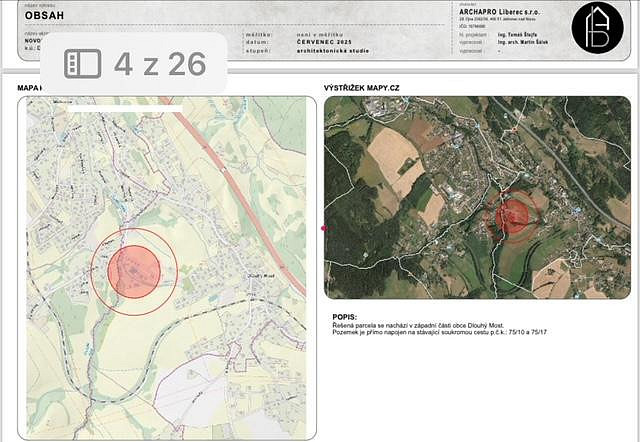Click the "architektonická studie" label

332,50
